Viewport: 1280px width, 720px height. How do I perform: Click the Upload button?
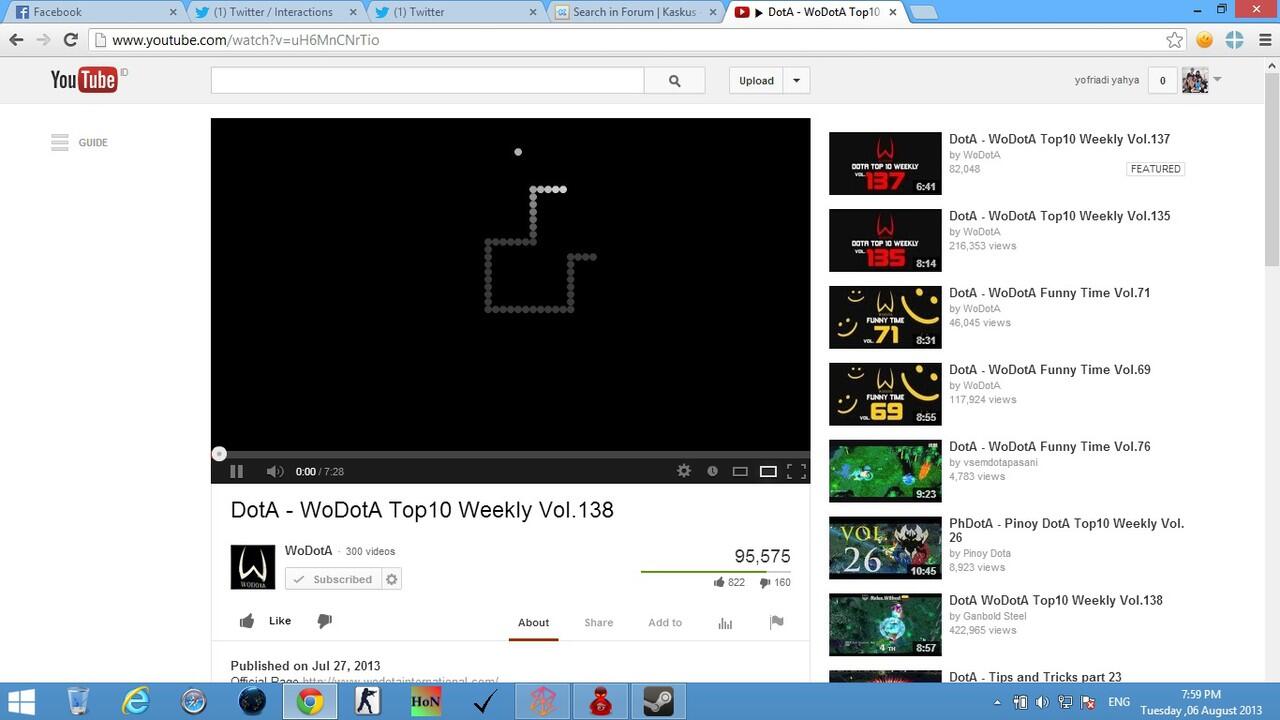pyautogui.click(x=756, y=81)
